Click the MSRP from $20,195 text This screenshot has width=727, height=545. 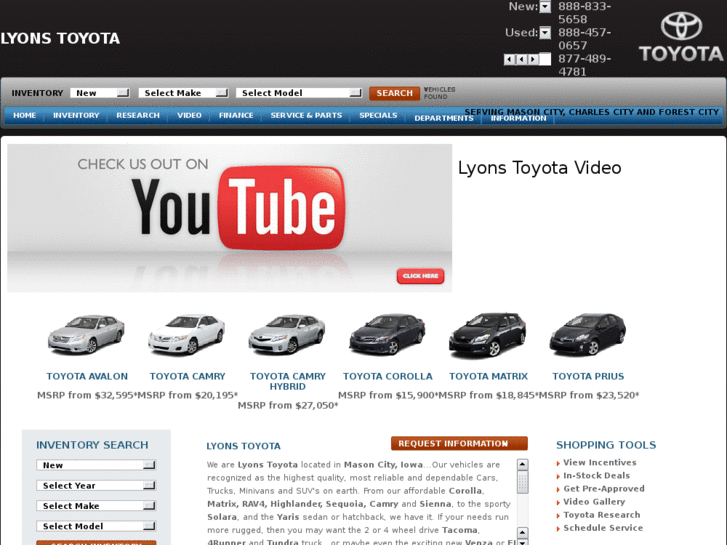[x=187, y=395]
